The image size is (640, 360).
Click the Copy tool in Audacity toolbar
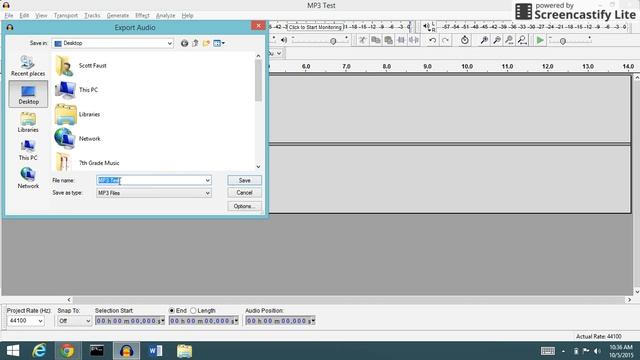[x=376, y=40]
